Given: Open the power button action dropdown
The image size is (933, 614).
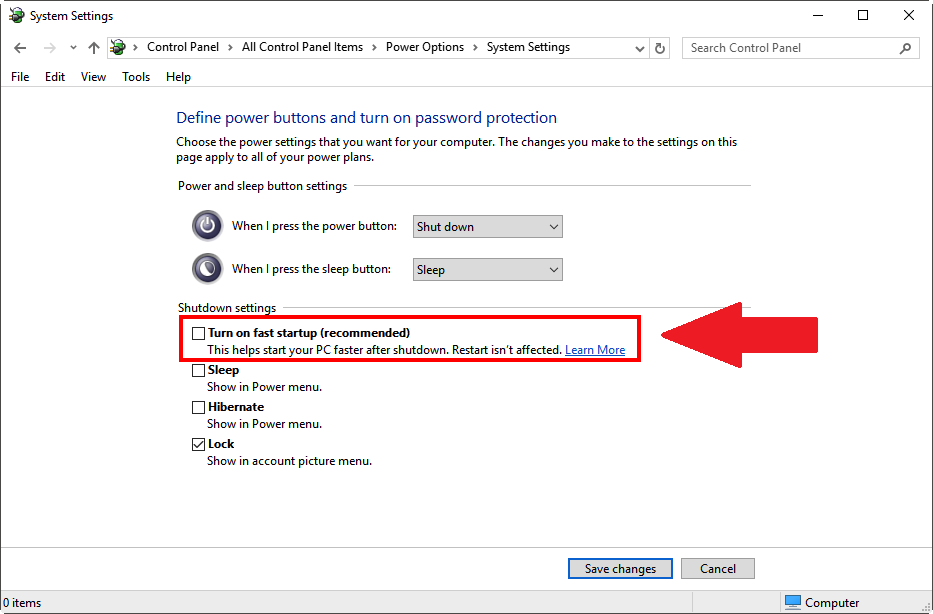Looking at the screenshot, I should click(488, 227).
